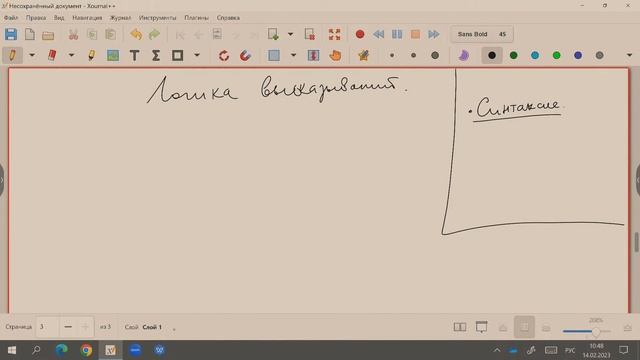The height and width of the screenshot is (360, 640).
Task: Decrease page number with minus button
Action: tap(68, 327)
